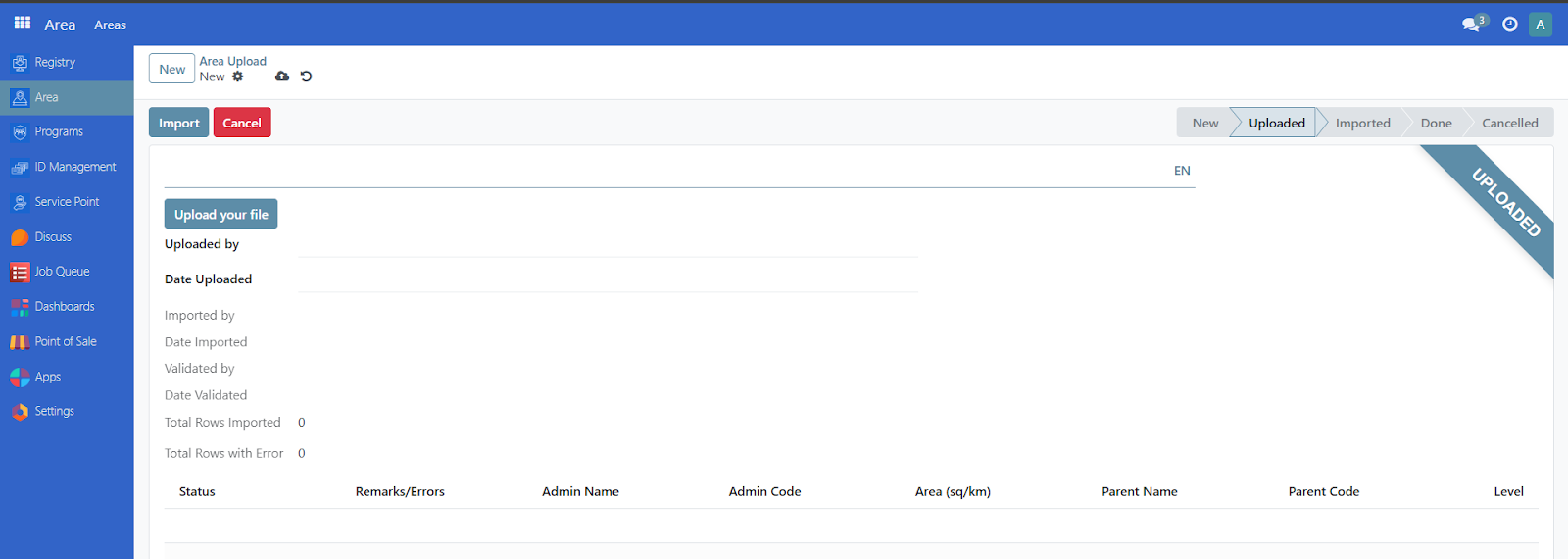
Task: Open the gear actions dropdown
Action: coord(238,76)
